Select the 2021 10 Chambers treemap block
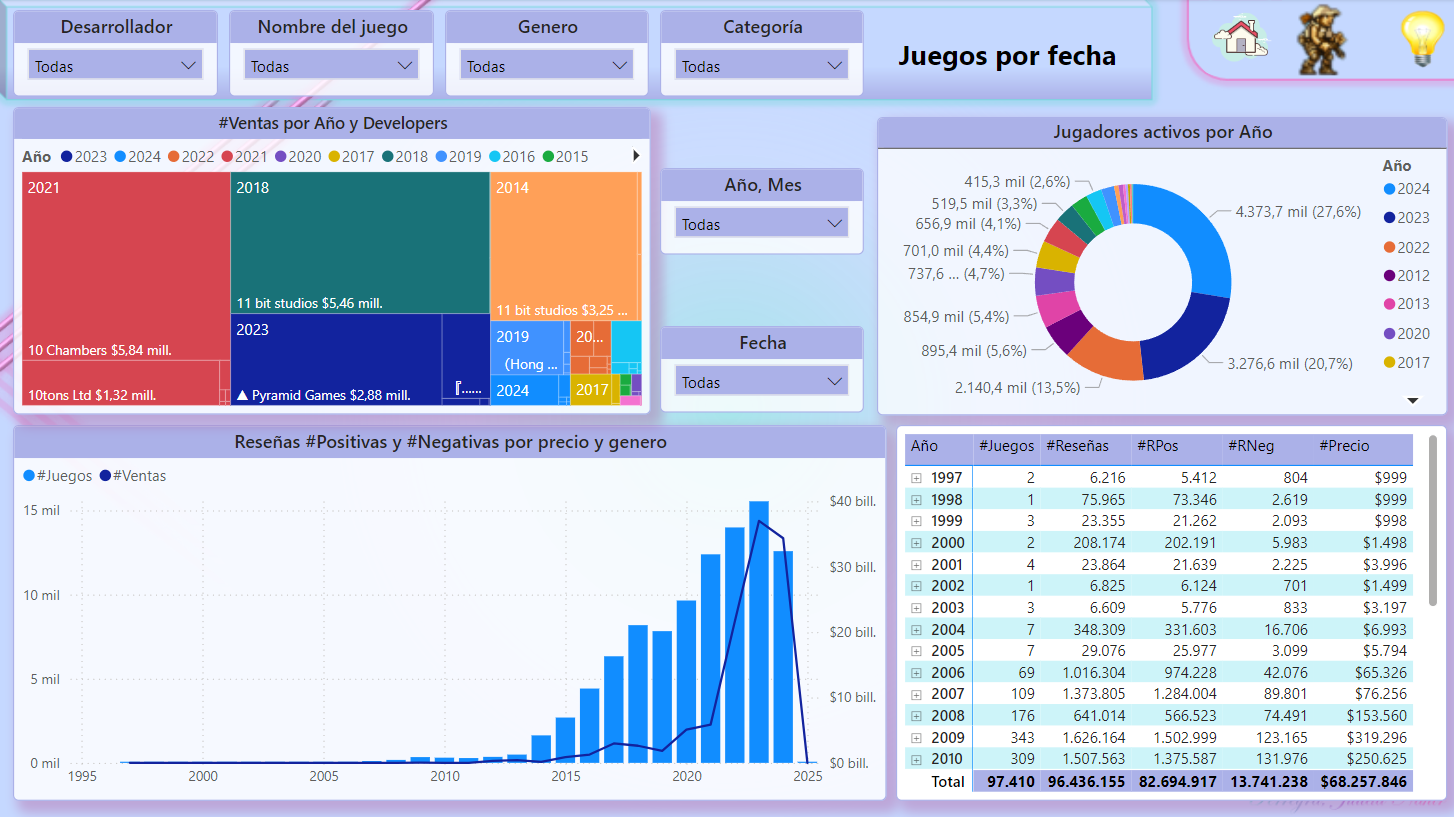The width and height of the screenshot is (1454, 817). (x=126, y=266)
